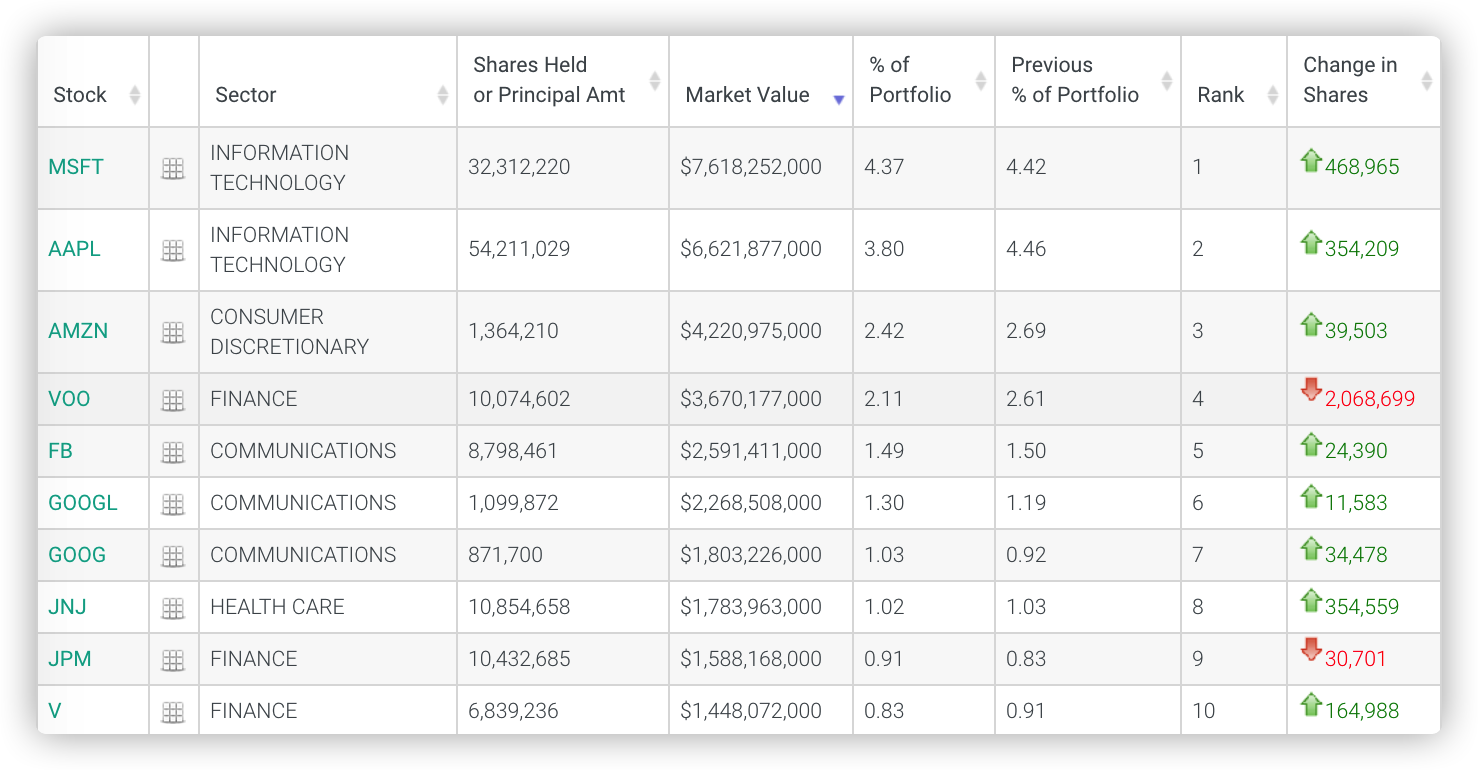Click the green up arrow beside 39,503
This screenshot has width=1478, height=770.
click(1311, 324)
